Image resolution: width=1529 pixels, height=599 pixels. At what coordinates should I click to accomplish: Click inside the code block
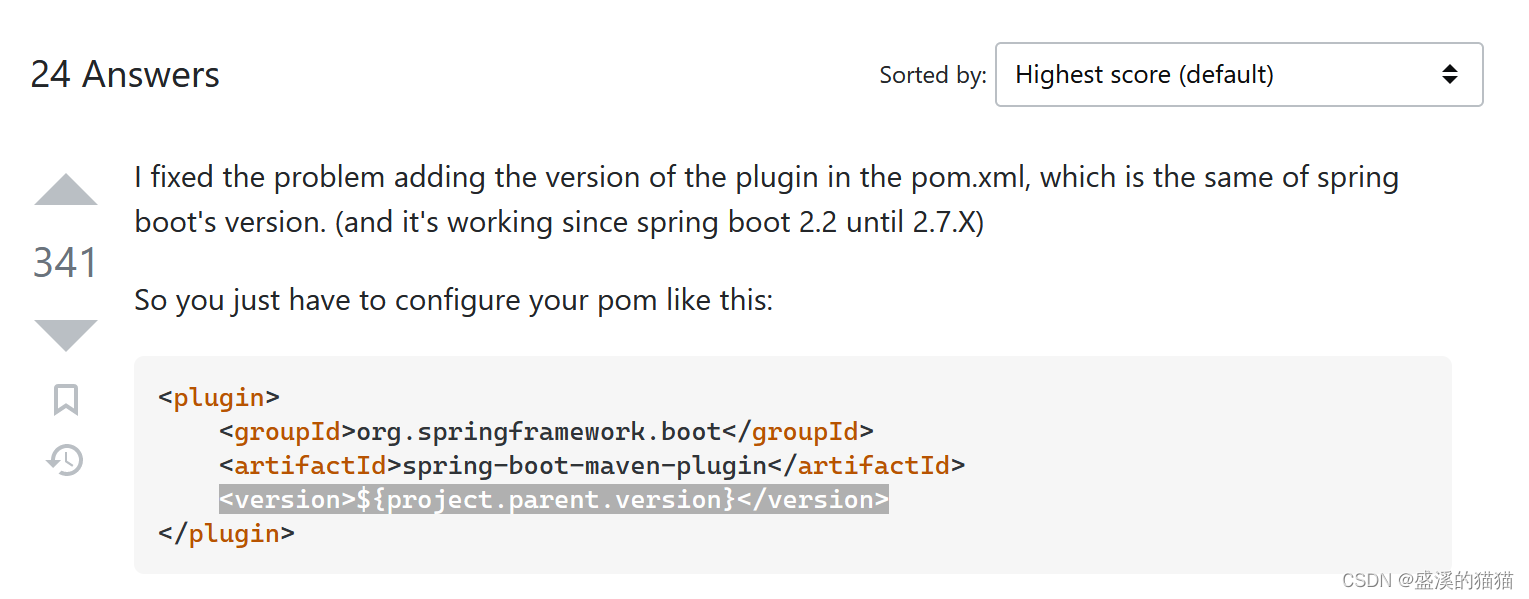tap(790, 465)
